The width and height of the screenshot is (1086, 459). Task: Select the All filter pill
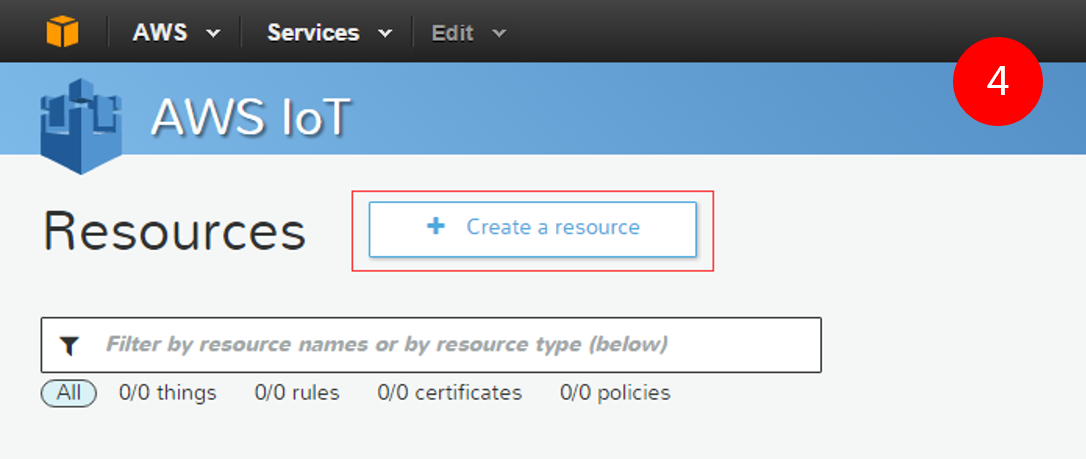[69, 393]
